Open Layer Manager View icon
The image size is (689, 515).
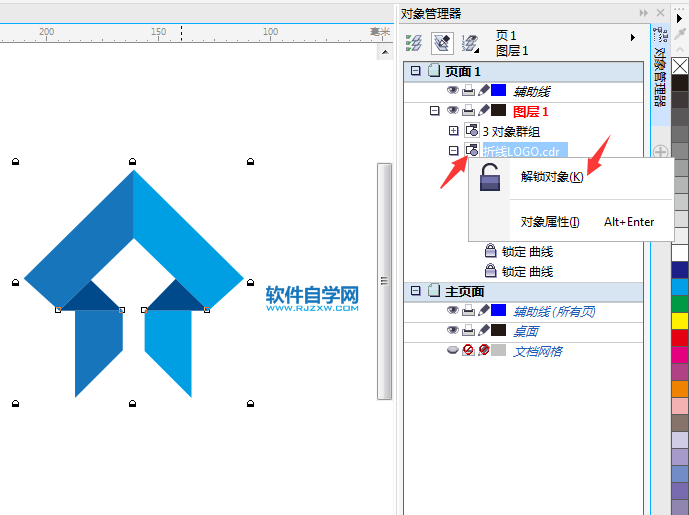point(470,43)
